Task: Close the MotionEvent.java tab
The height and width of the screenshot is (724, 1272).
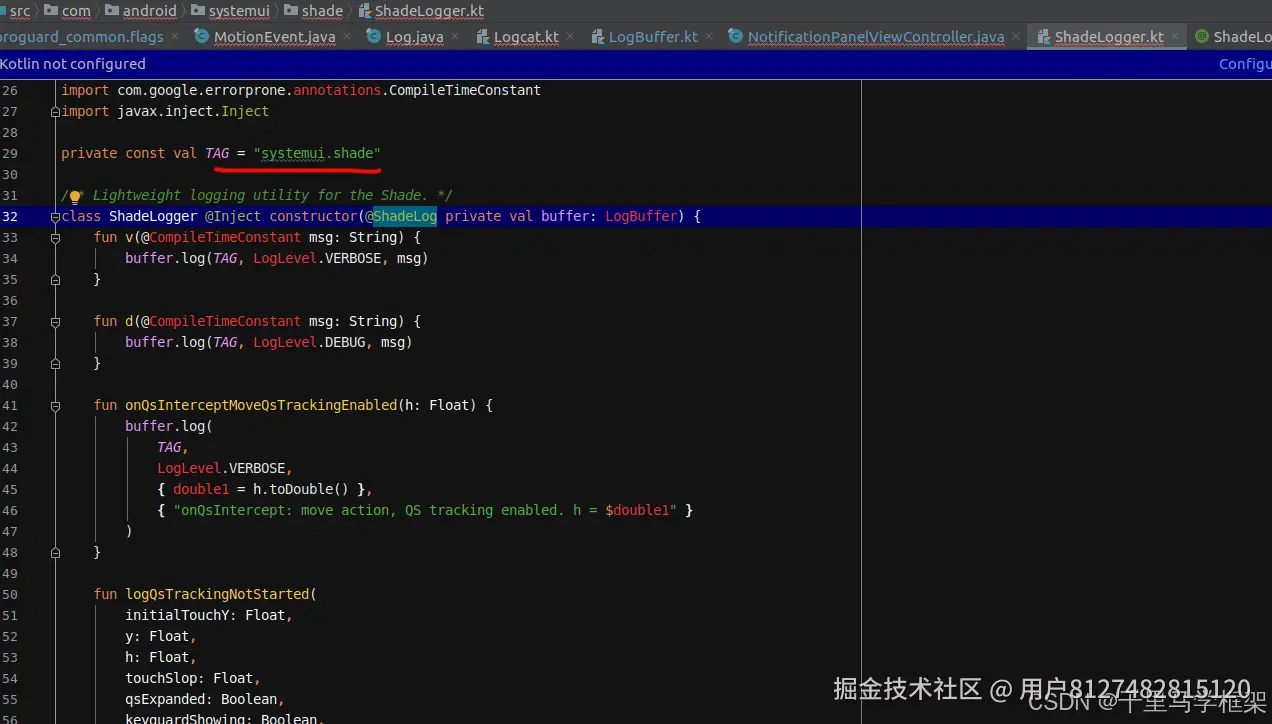Action: pos(346,37)
